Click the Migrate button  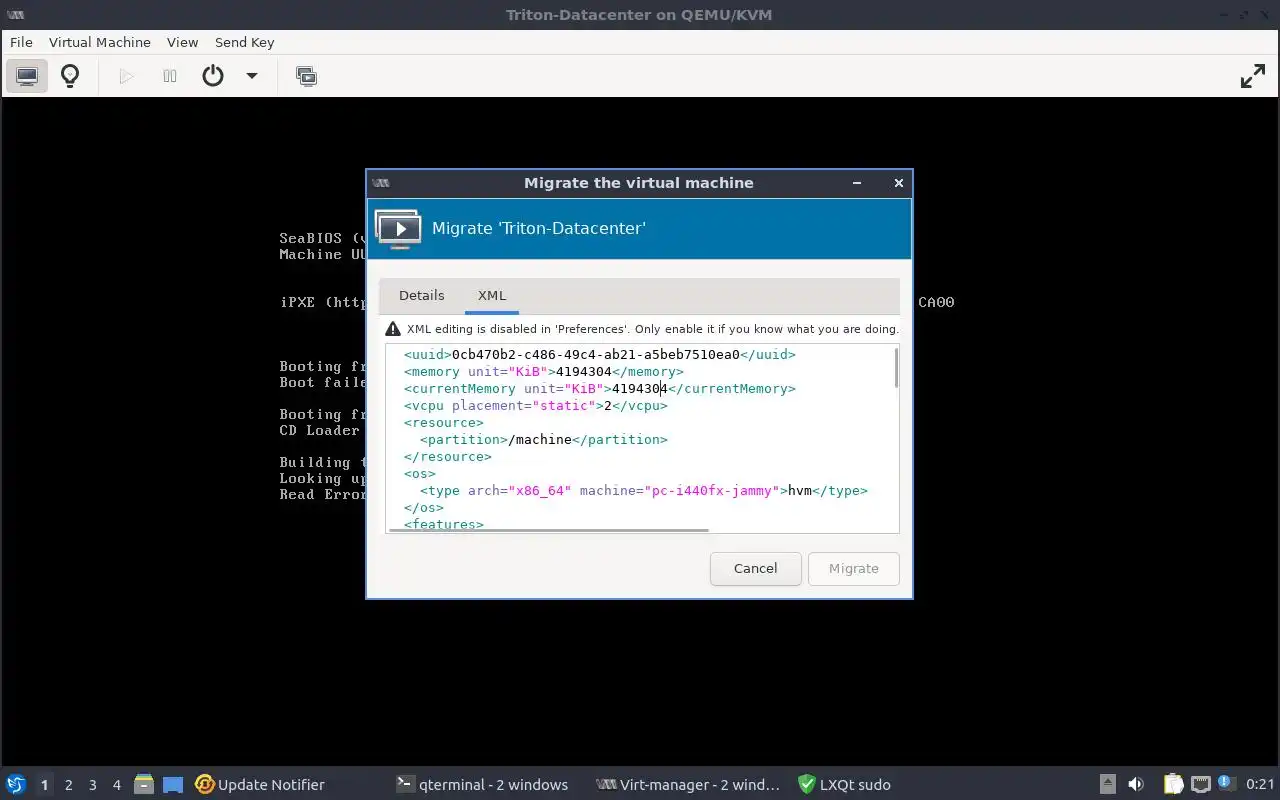click(x=854, y=568)
